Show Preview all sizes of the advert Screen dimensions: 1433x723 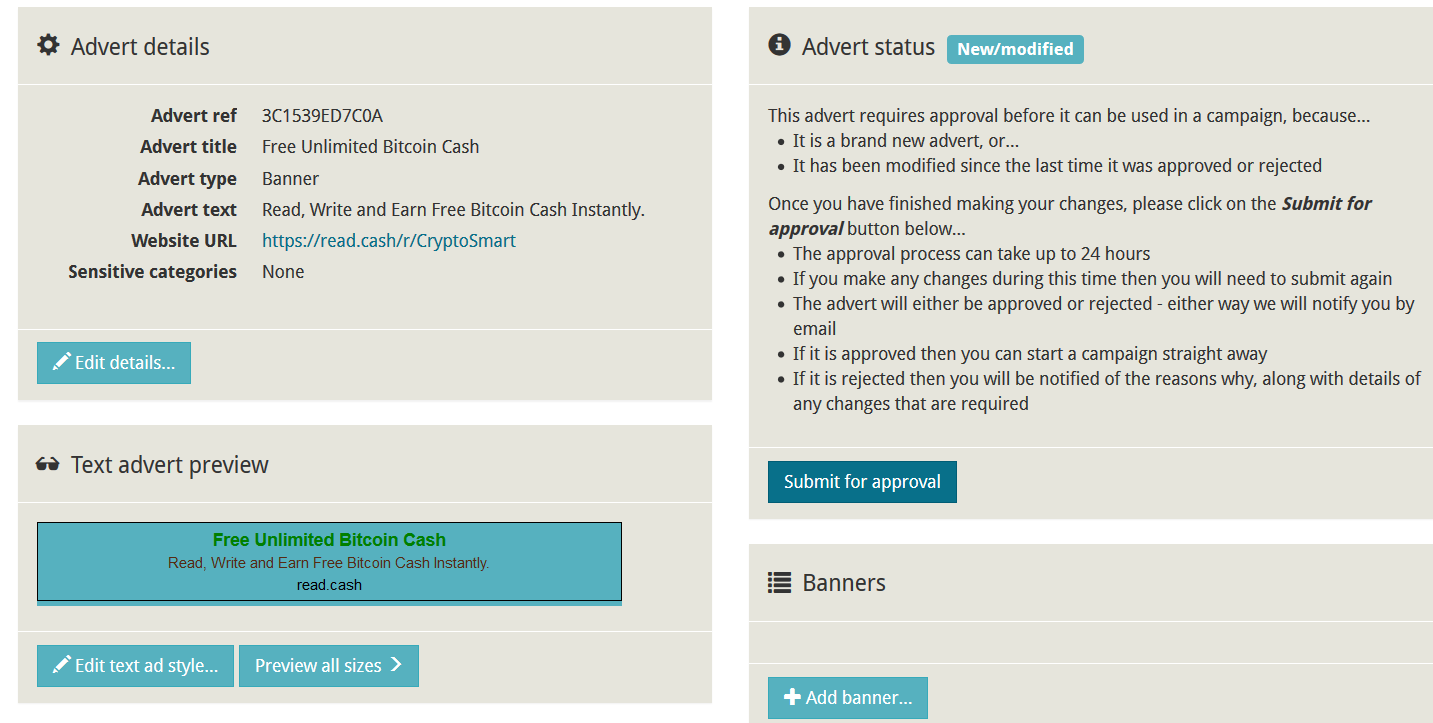click(329, 666)
